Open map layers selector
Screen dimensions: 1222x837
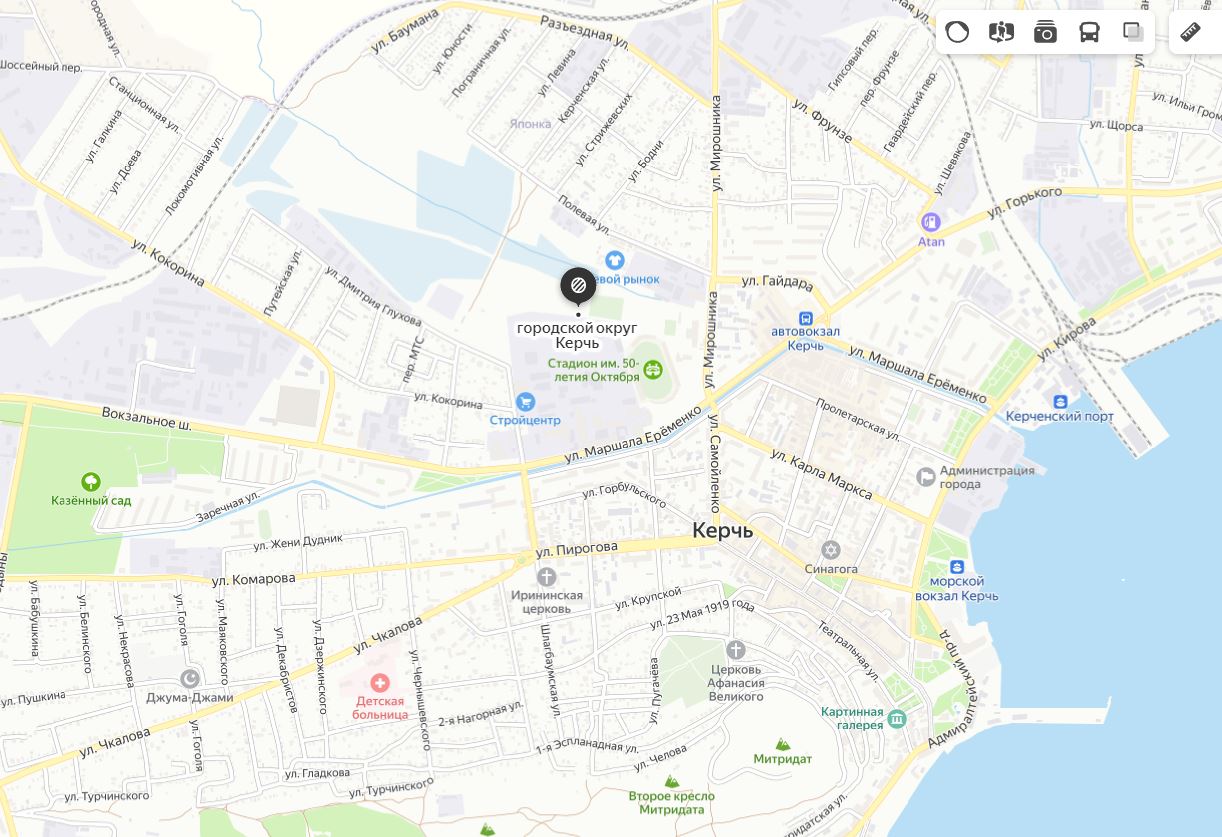click(x=1133, y=32)
